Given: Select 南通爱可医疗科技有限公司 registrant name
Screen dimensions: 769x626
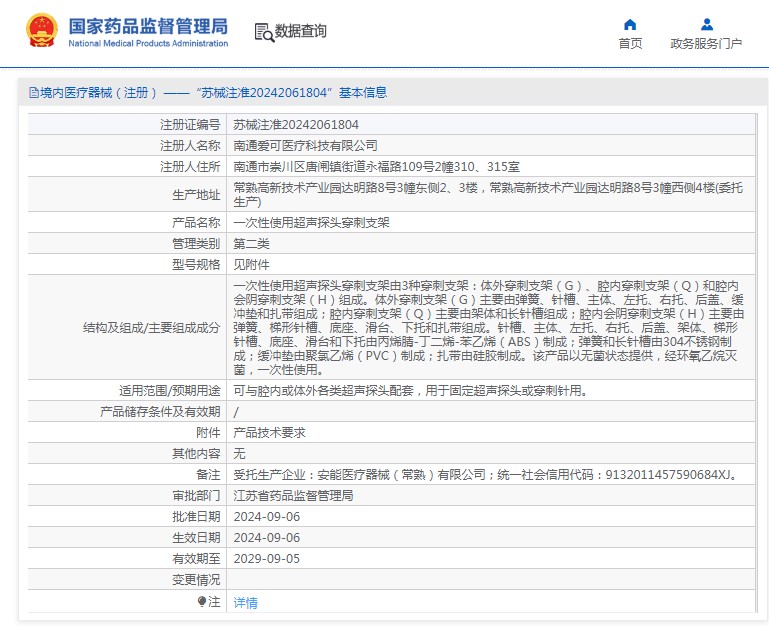Looking at the screenshot, I should (305, 146).
